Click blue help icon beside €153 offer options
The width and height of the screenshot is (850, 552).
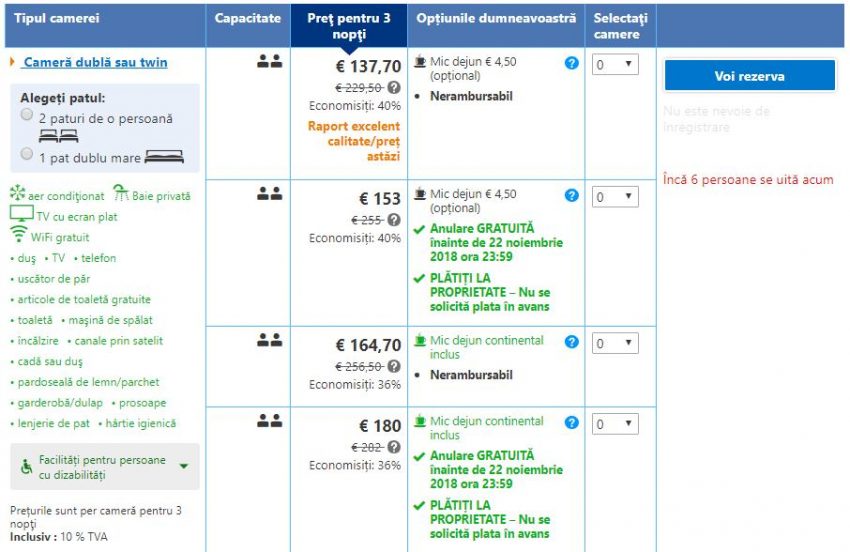(572, 195)
